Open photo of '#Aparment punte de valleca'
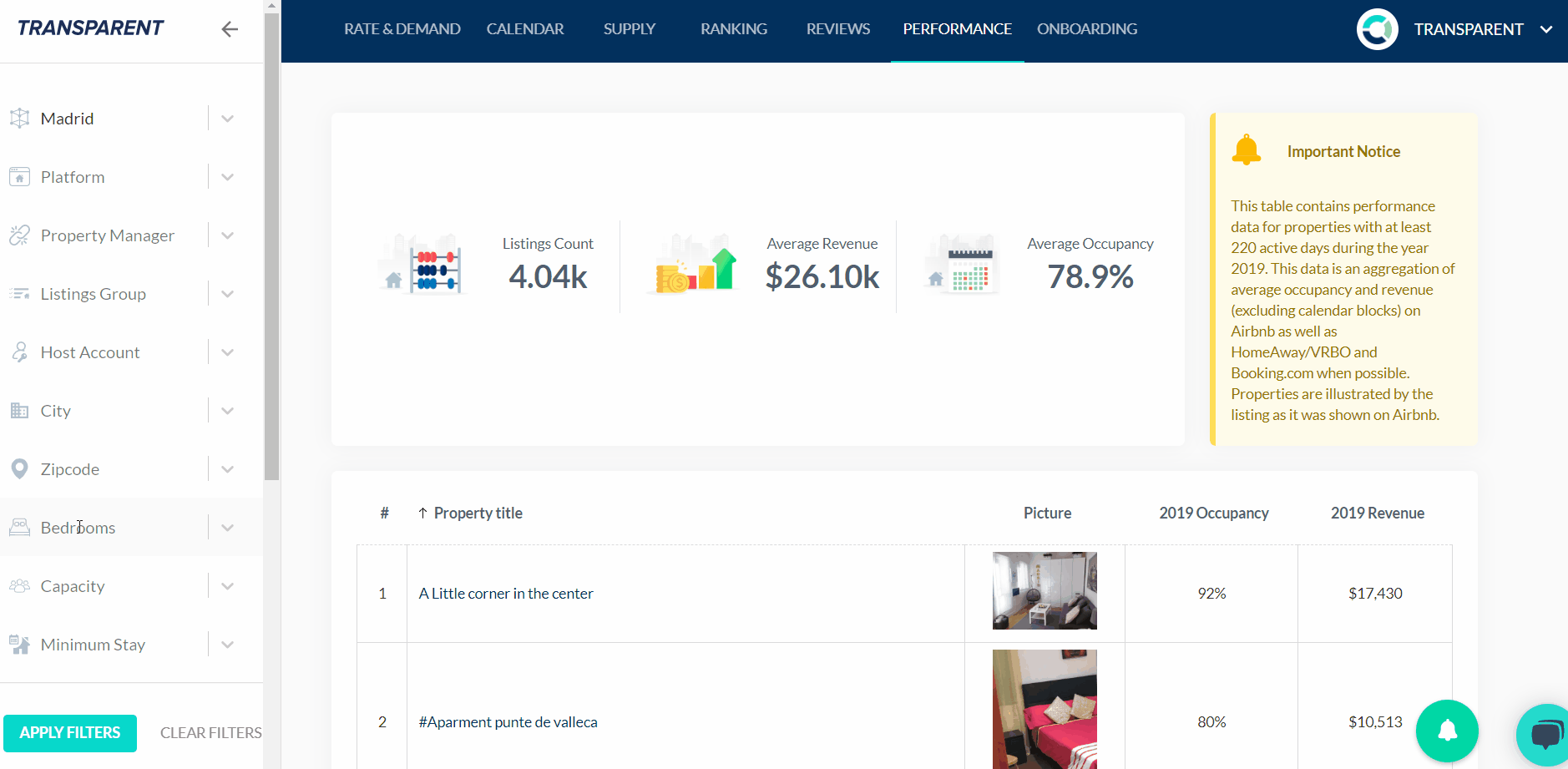 pos(1044,709)
